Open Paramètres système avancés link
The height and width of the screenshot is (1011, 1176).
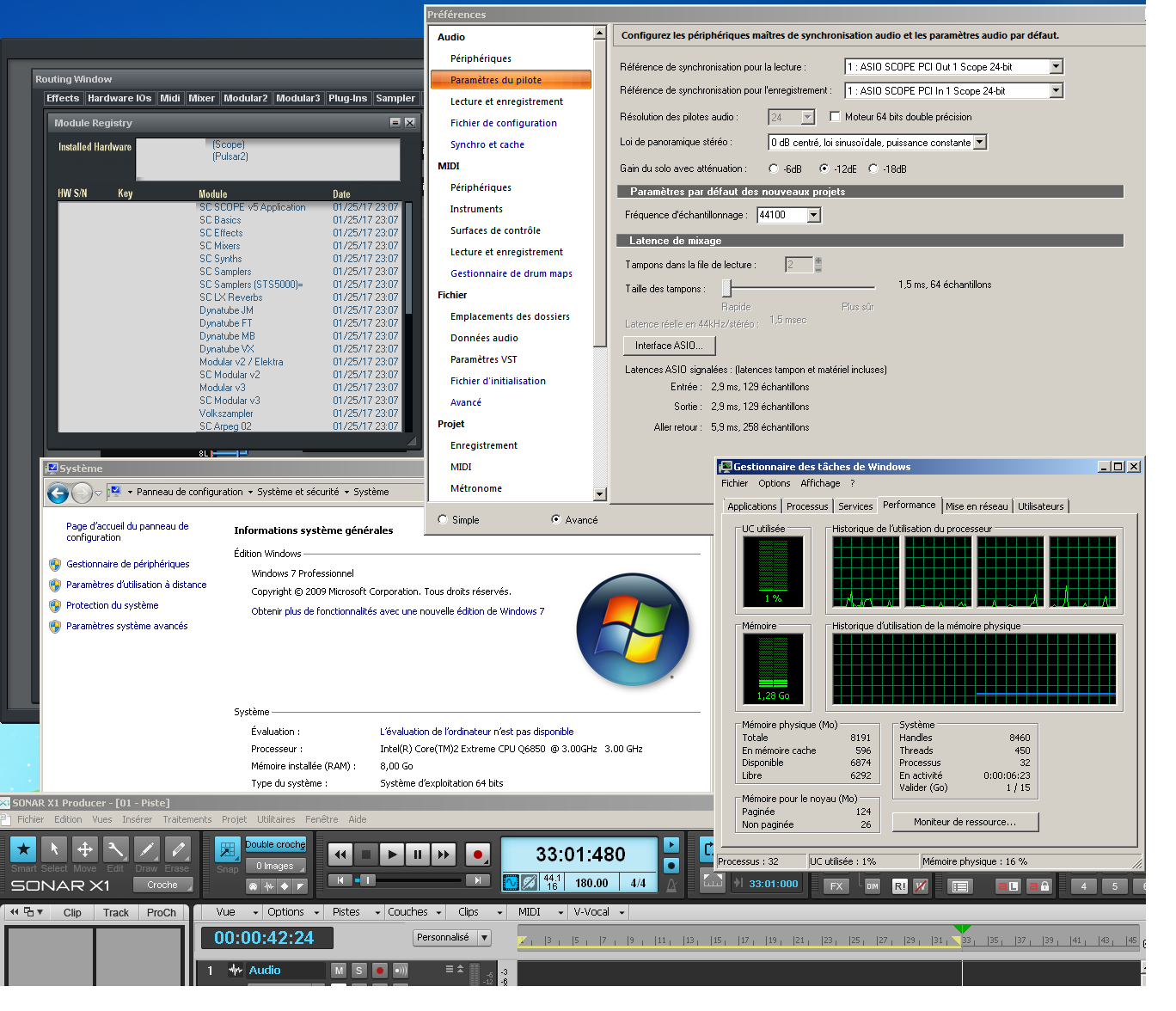(x=127, y=627)
